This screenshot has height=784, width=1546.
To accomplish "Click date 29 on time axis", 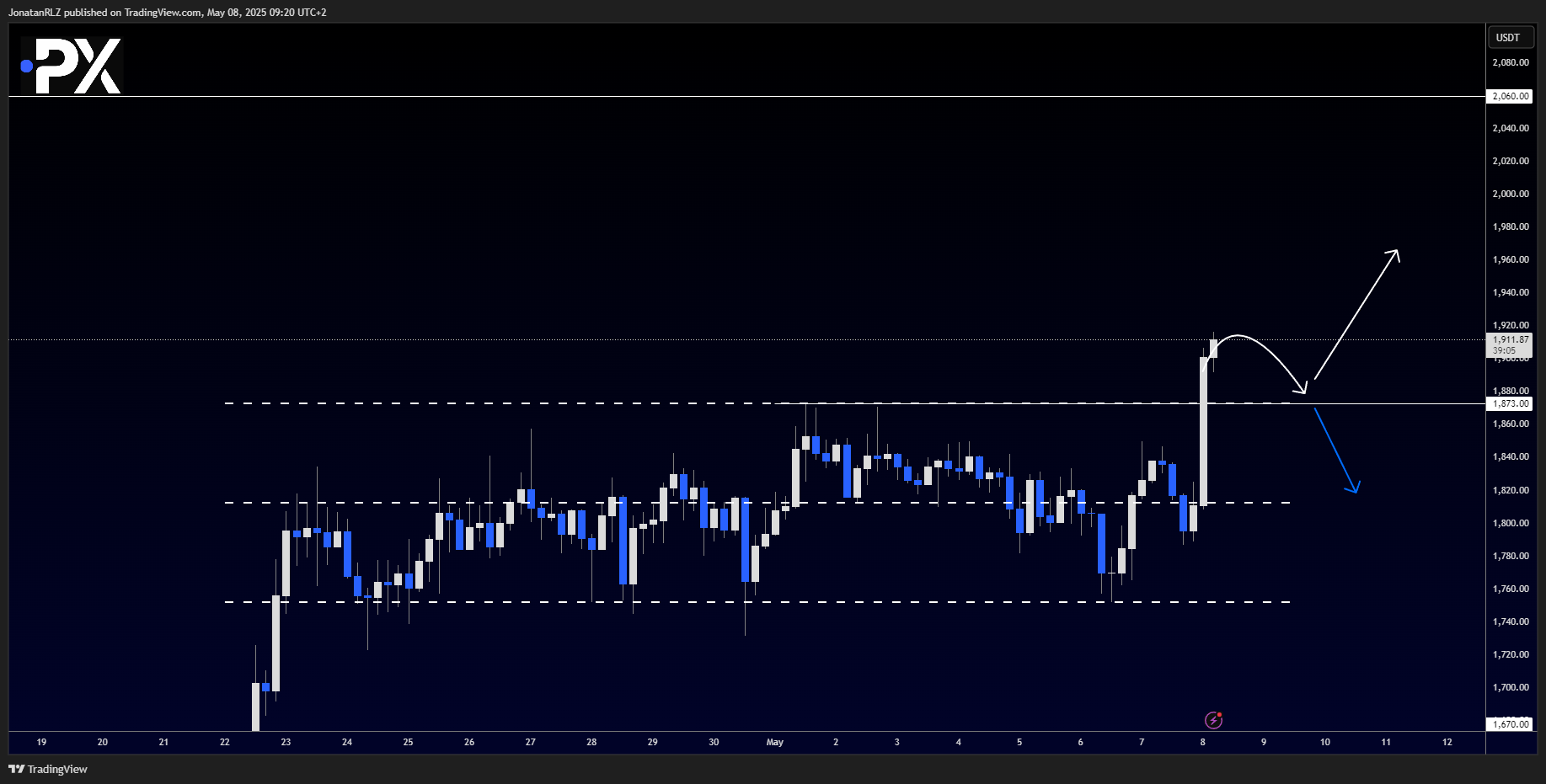I will tap(652, 742).
